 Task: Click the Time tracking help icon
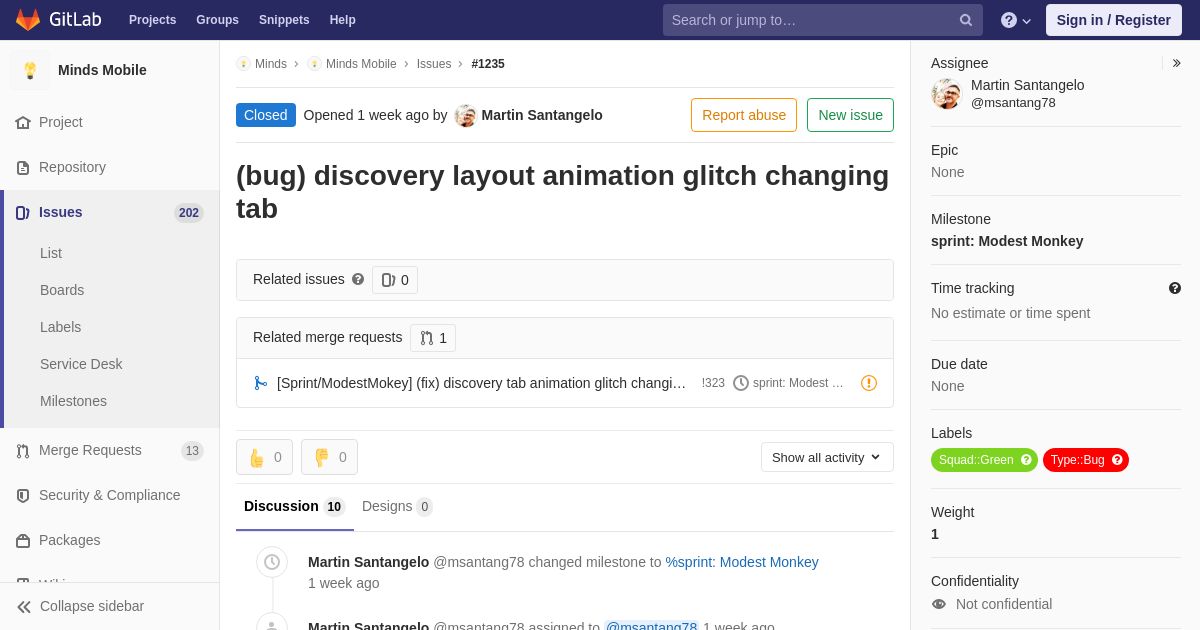pos(1175,288)
